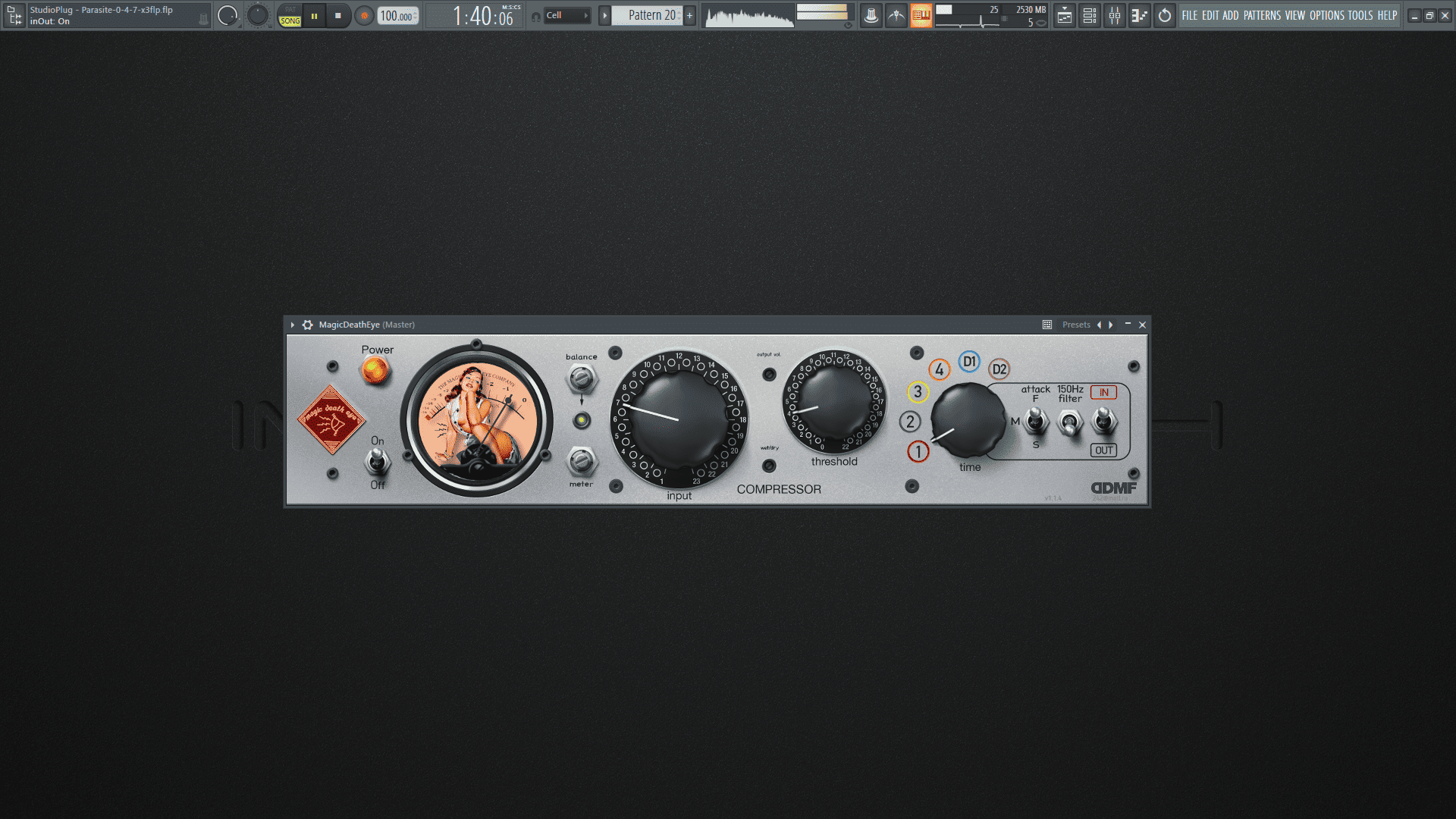Open the Channel rack icon
This screenshot has width=1456, height=819.
[x=1090, y=15]
